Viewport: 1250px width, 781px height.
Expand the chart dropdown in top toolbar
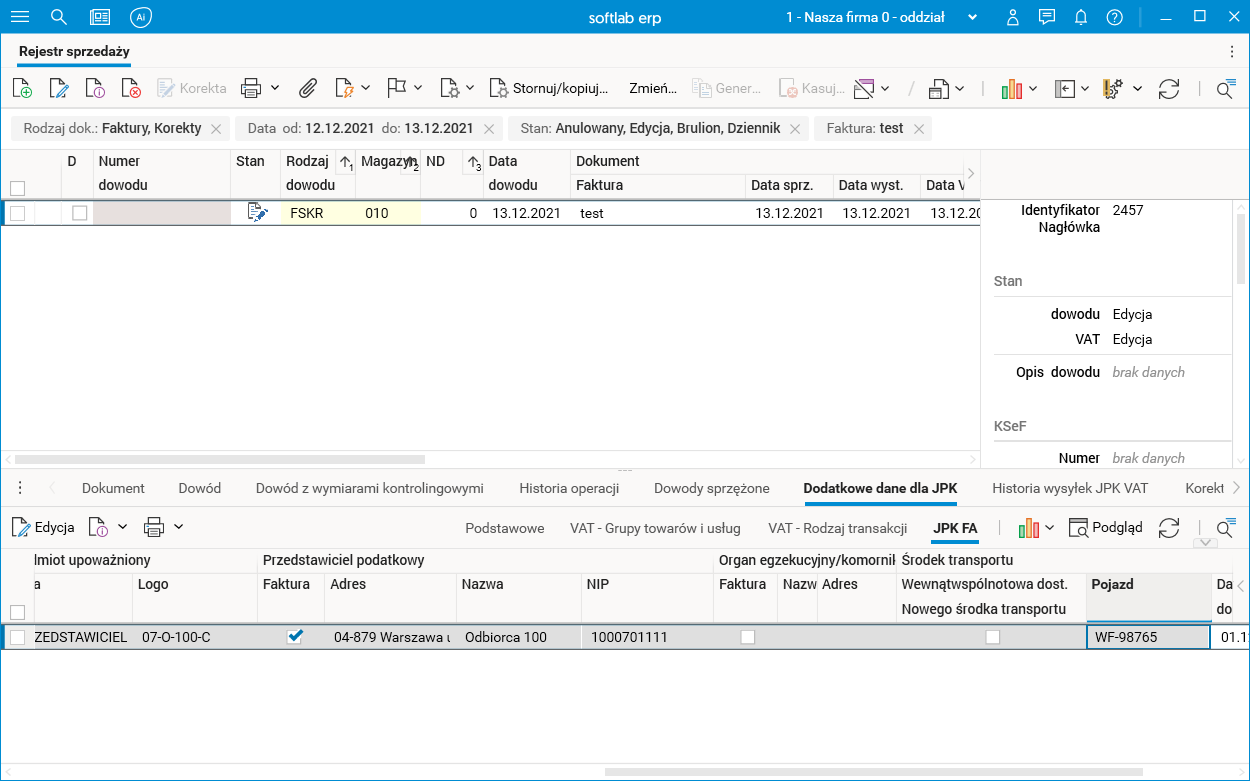1033,88
